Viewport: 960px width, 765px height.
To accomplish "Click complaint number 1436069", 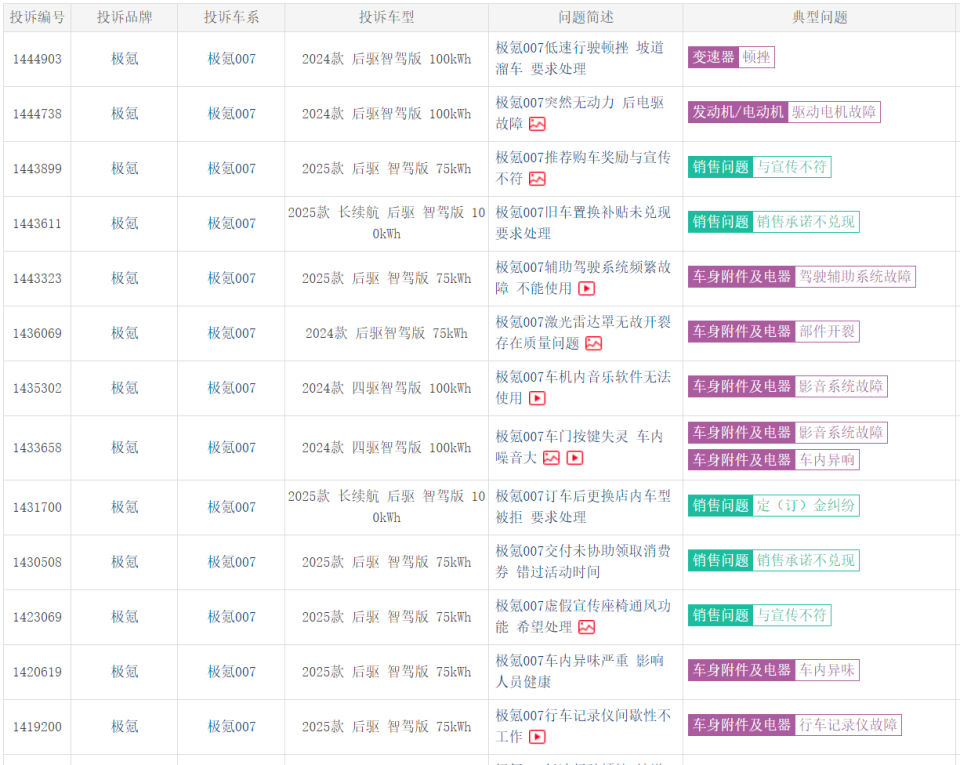I will pyautogui.click(x=37, y=334).
